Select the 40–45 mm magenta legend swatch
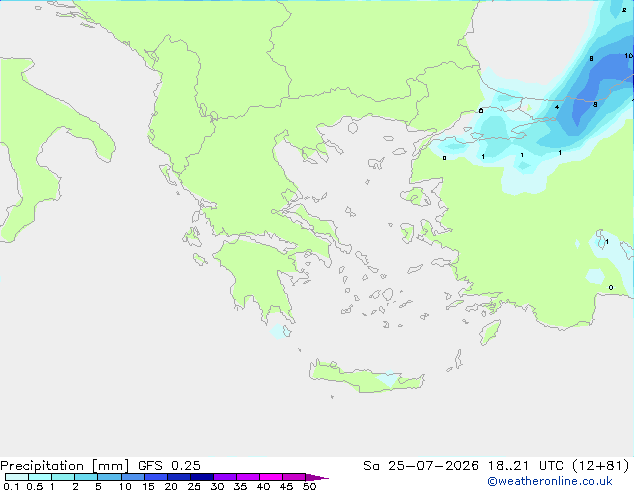This screenshot has width=634, height=490. [x=271, y=477]
